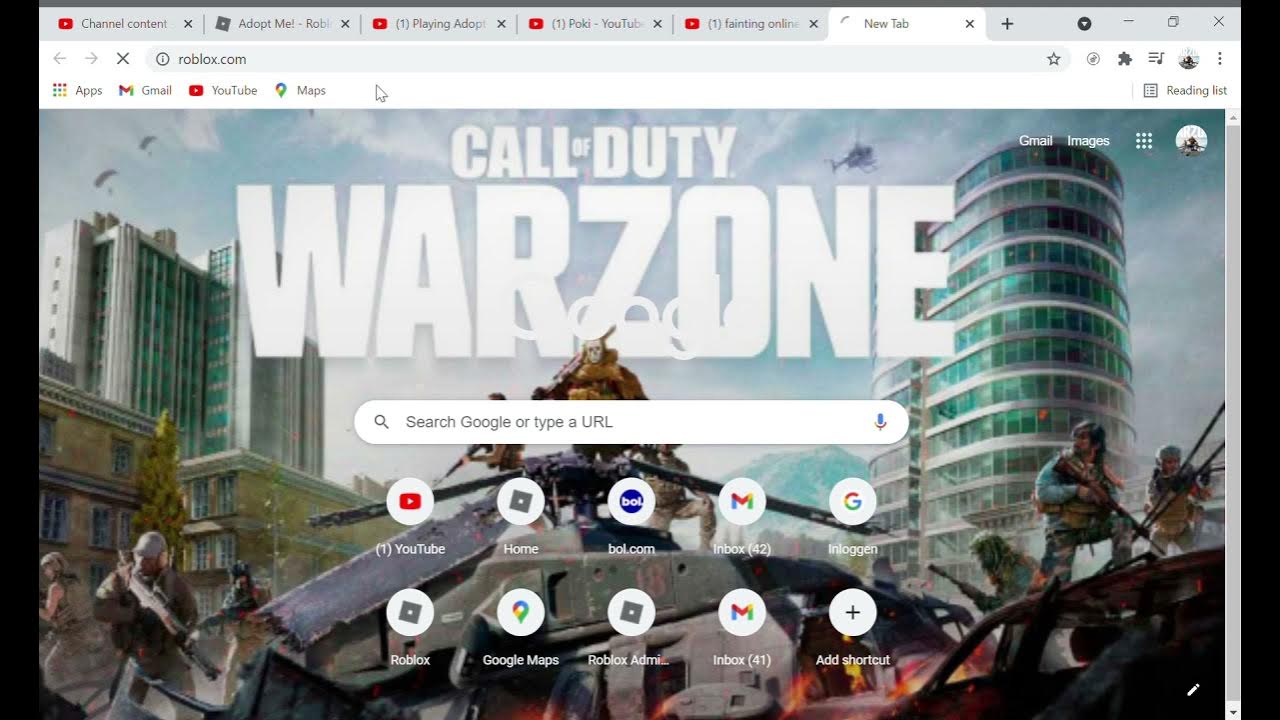
Task: Open the tab search dropdown arrow
Action: pos(1085,23)
